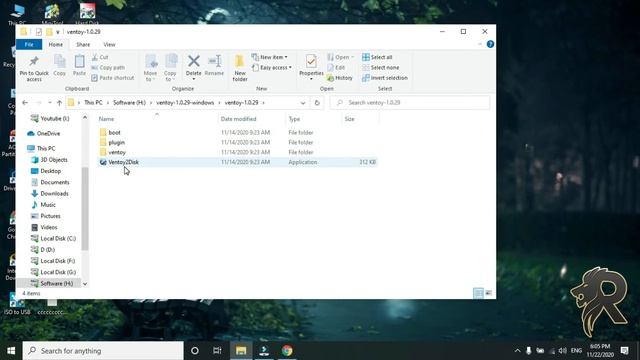Switch to large icons view
Viewport: 640px width, 360px height.
click(x=489, y=293)
